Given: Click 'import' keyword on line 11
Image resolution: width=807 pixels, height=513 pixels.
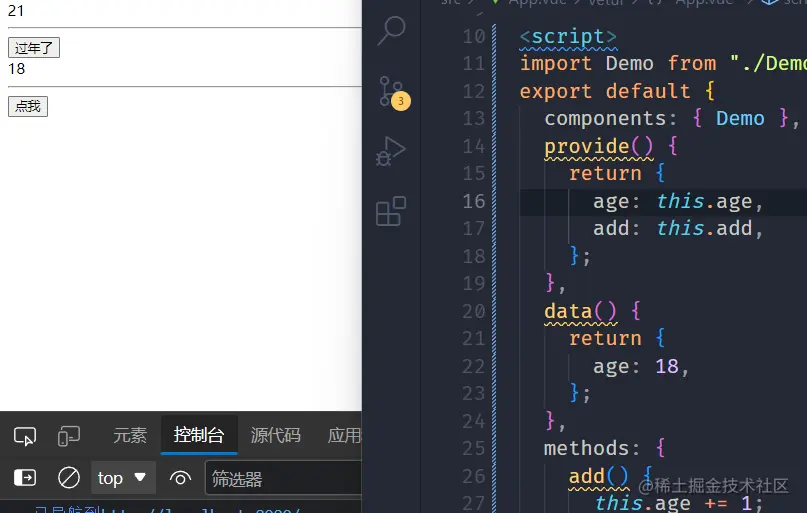Looking at the screenshot, I should (x=556, y=64).
